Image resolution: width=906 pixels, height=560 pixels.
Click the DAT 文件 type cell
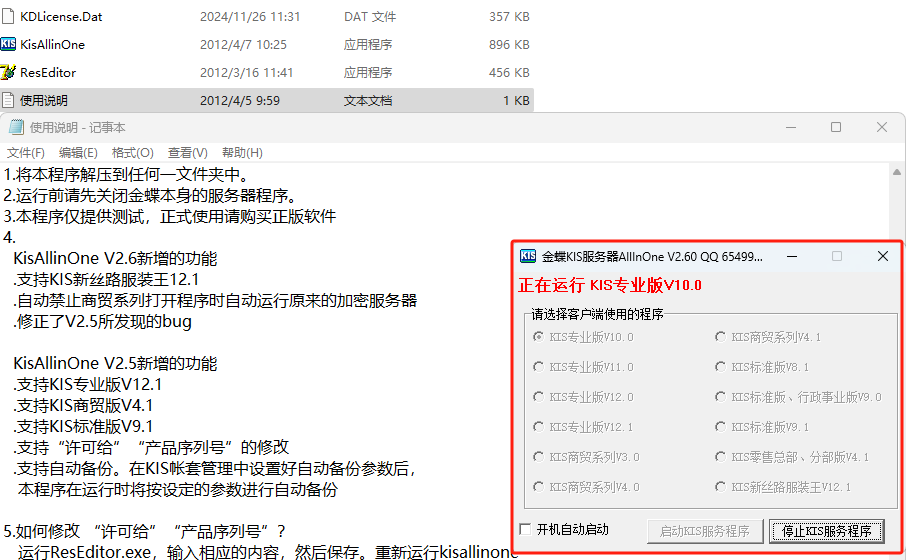[370, 17]
